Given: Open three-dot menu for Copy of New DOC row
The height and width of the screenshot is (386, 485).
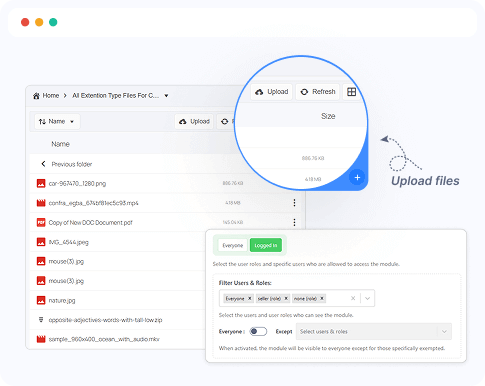Looking at the screenshot, I should (294, 222).
